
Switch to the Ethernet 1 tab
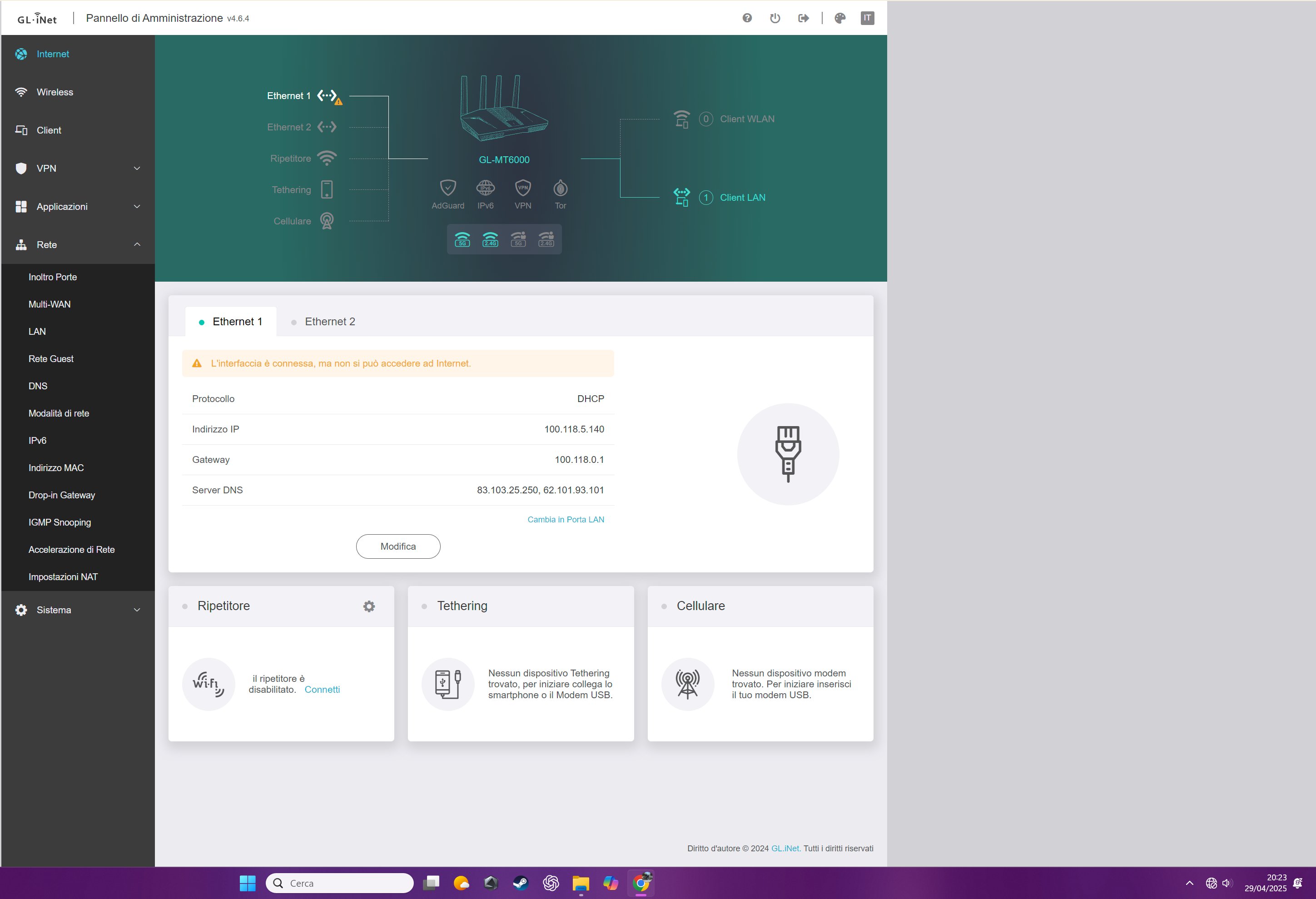click(230, 322)
